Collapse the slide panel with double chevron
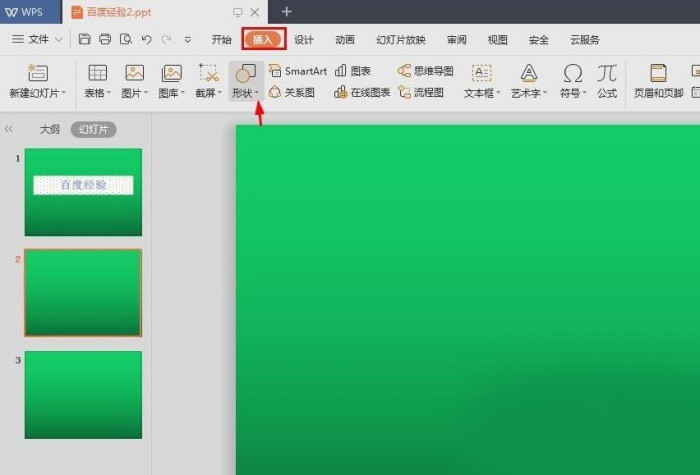 click(9, 129)
